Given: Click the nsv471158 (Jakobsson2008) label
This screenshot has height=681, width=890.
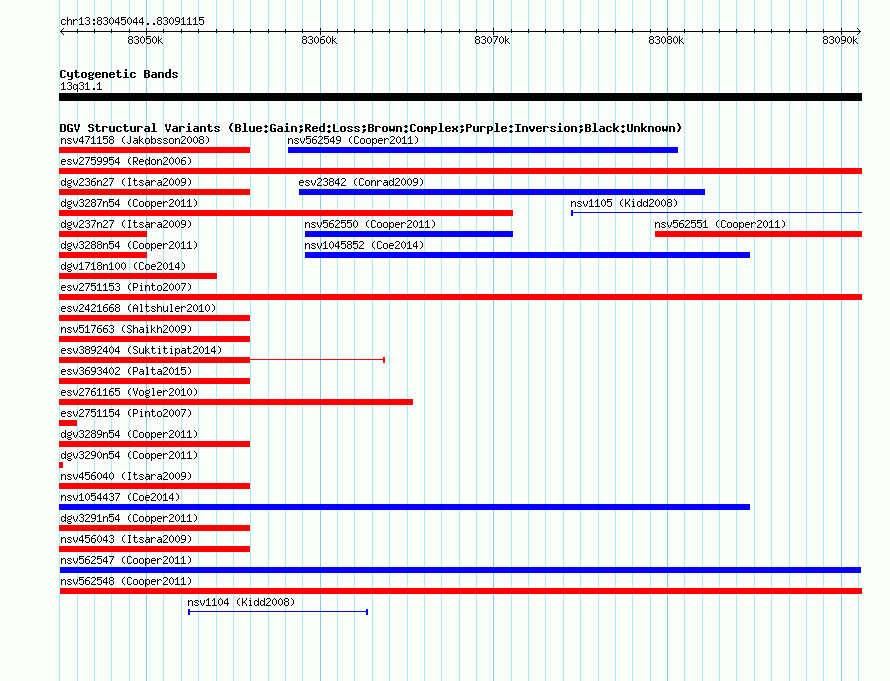Looking at the screenshot, I should (135, 140).
